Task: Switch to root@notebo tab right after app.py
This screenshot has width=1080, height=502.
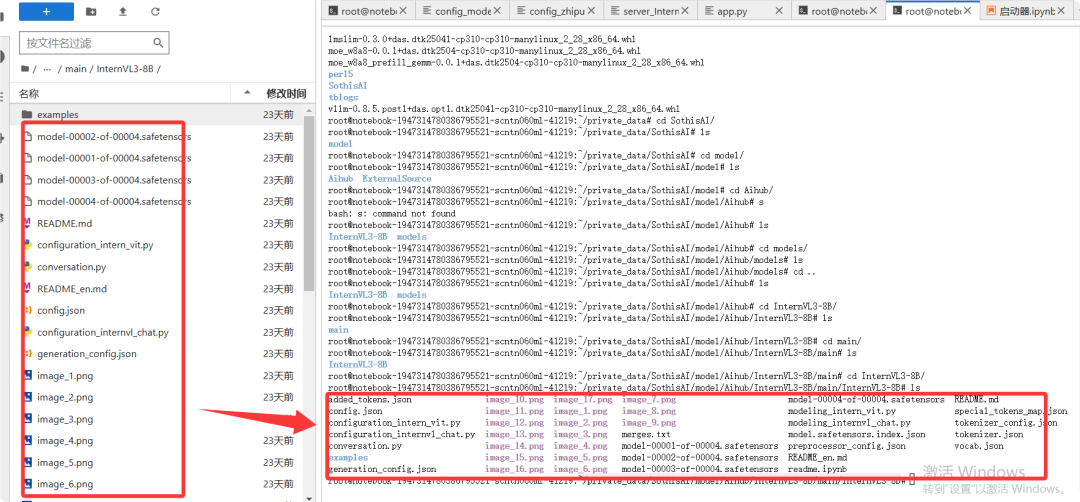Action: tap(838, 10)
